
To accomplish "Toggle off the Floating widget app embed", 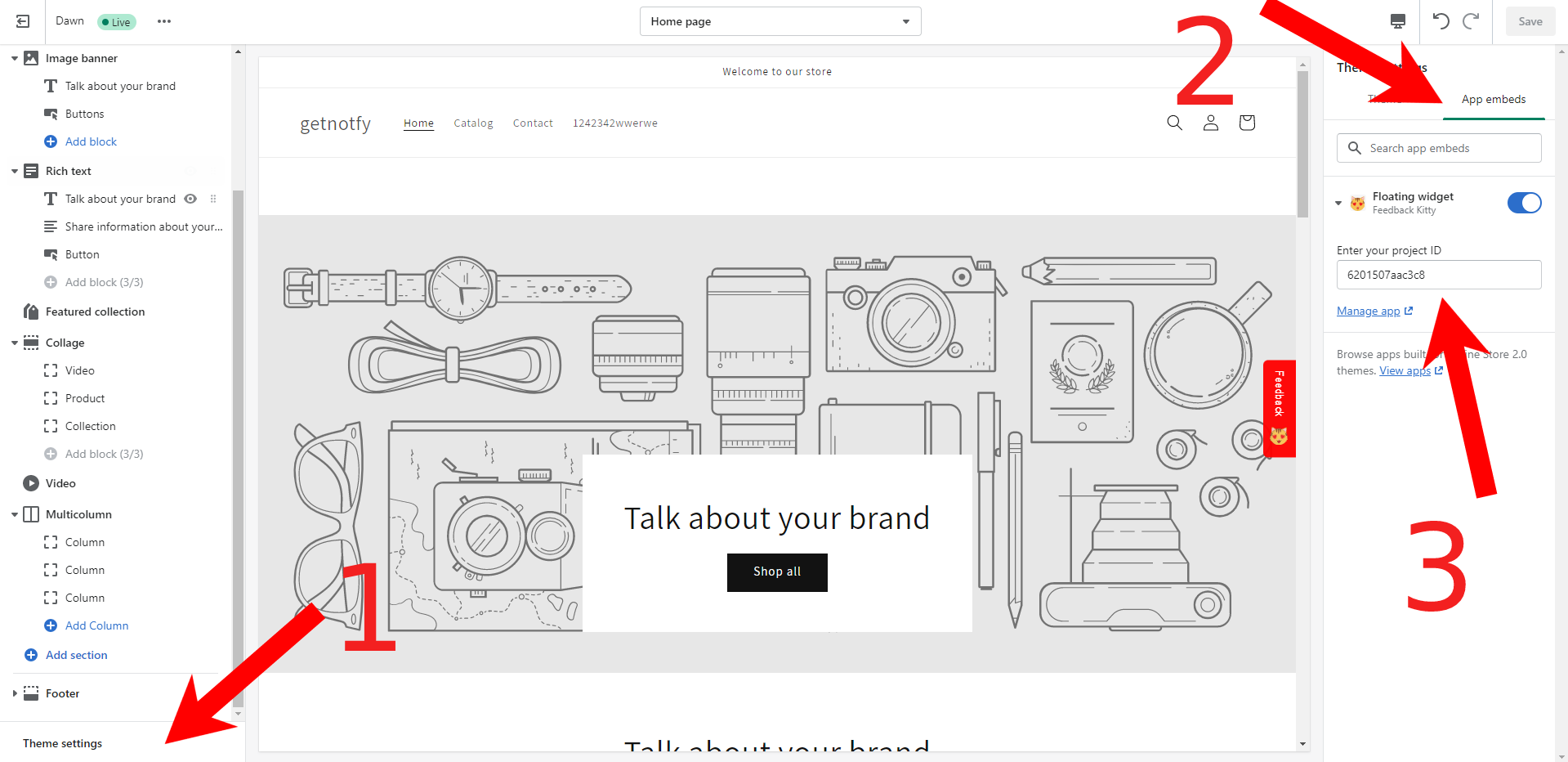I will [1524, 203].
